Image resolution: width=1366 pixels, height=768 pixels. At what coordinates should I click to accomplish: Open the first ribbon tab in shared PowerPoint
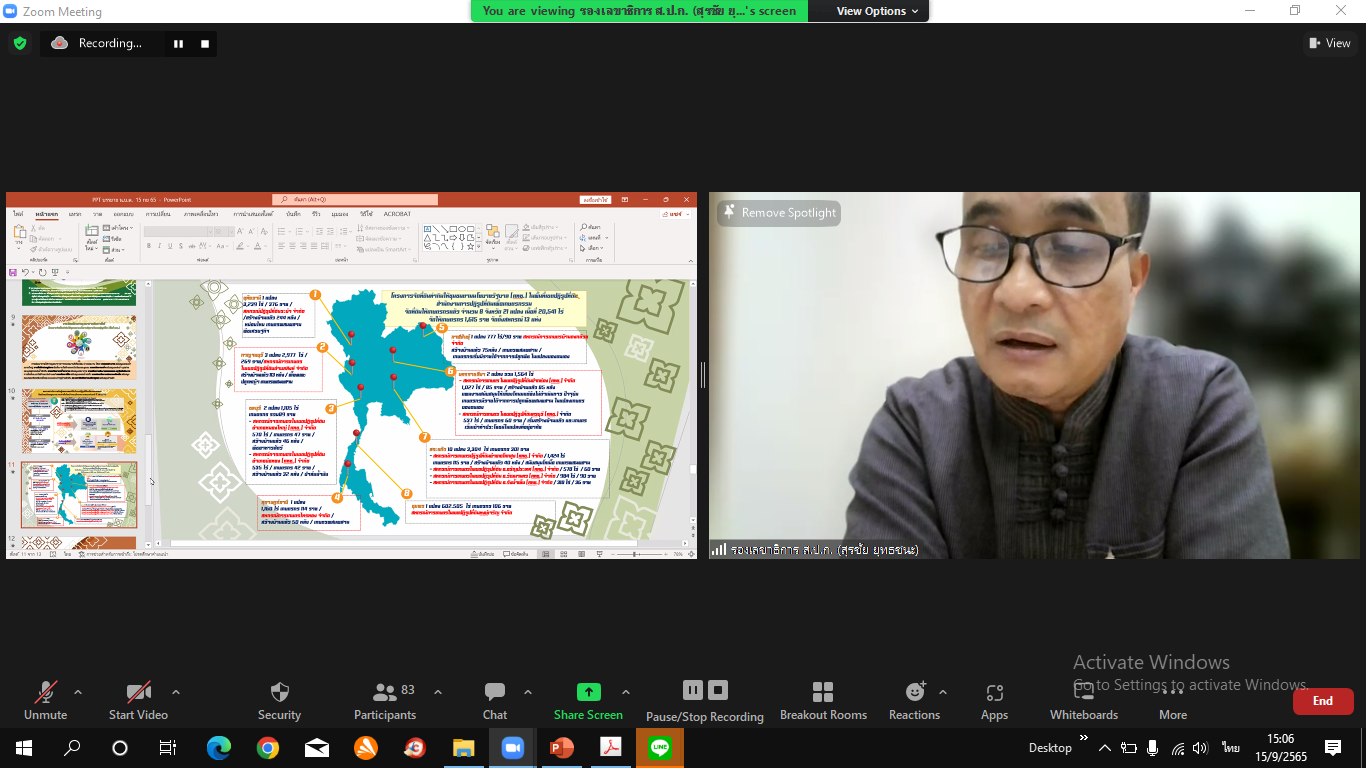pos(17,214)
